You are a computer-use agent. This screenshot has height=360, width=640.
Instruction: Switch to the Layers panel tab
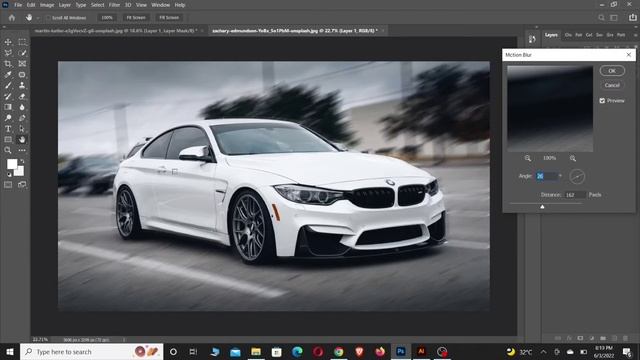[551, 35]
